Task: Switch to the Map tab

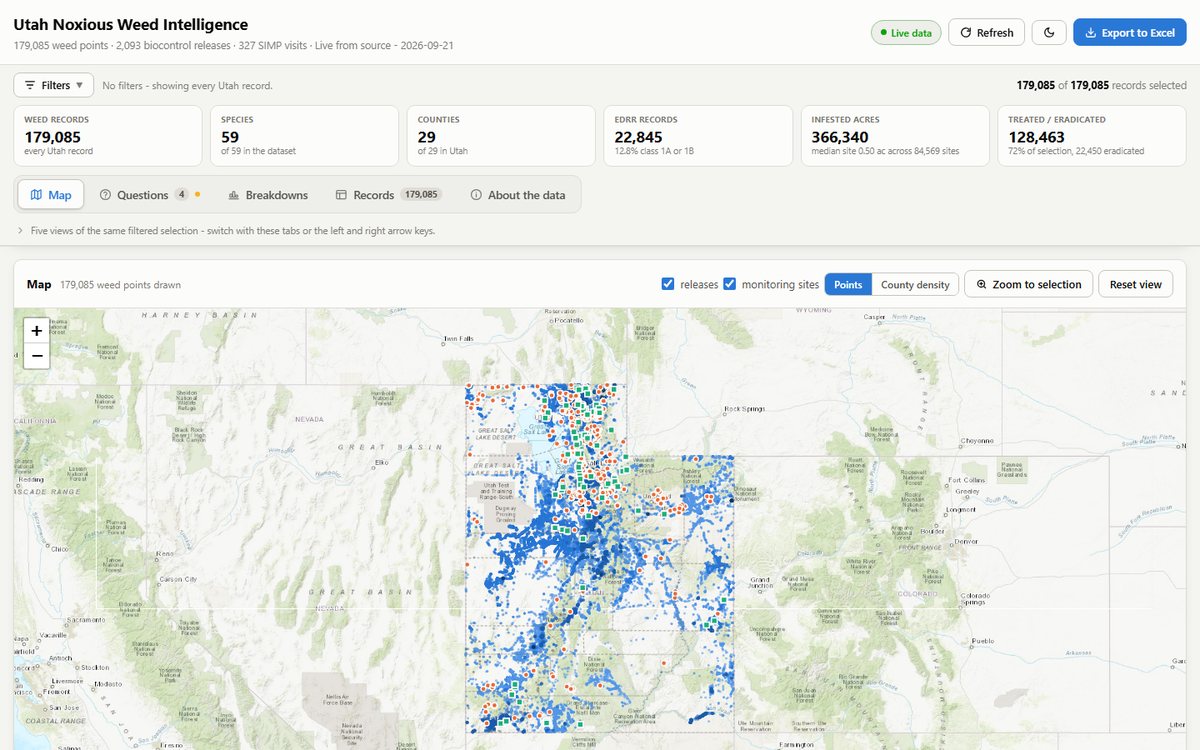Action: click(51, 195)
